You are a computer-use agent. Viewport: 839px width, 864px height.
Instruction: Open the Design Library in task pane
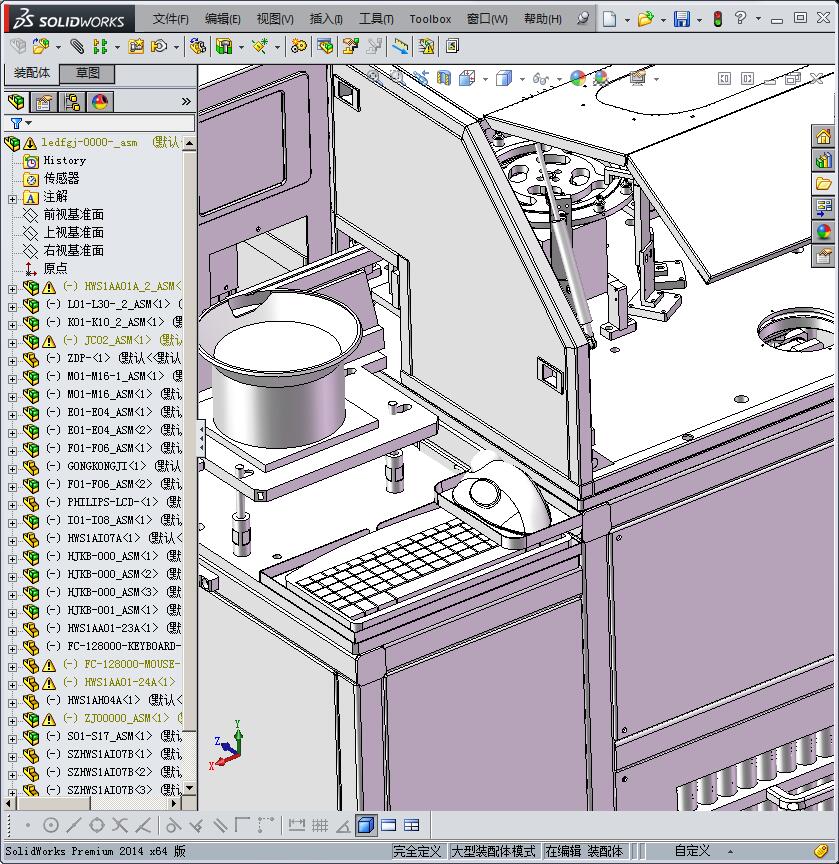[823, 160]
